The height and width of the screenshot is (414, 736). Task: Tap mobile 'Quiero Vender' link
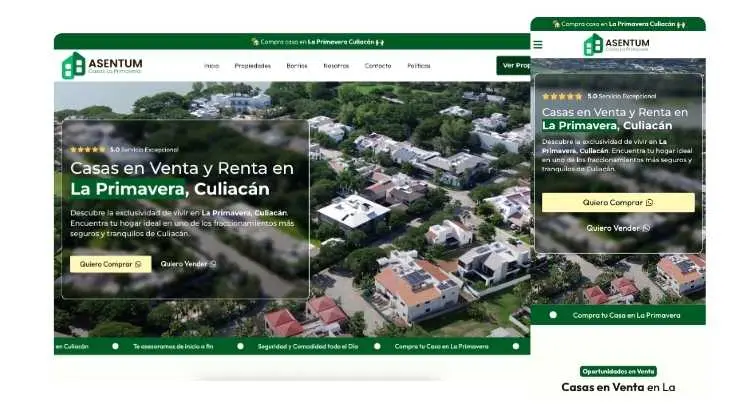[617, 228]
